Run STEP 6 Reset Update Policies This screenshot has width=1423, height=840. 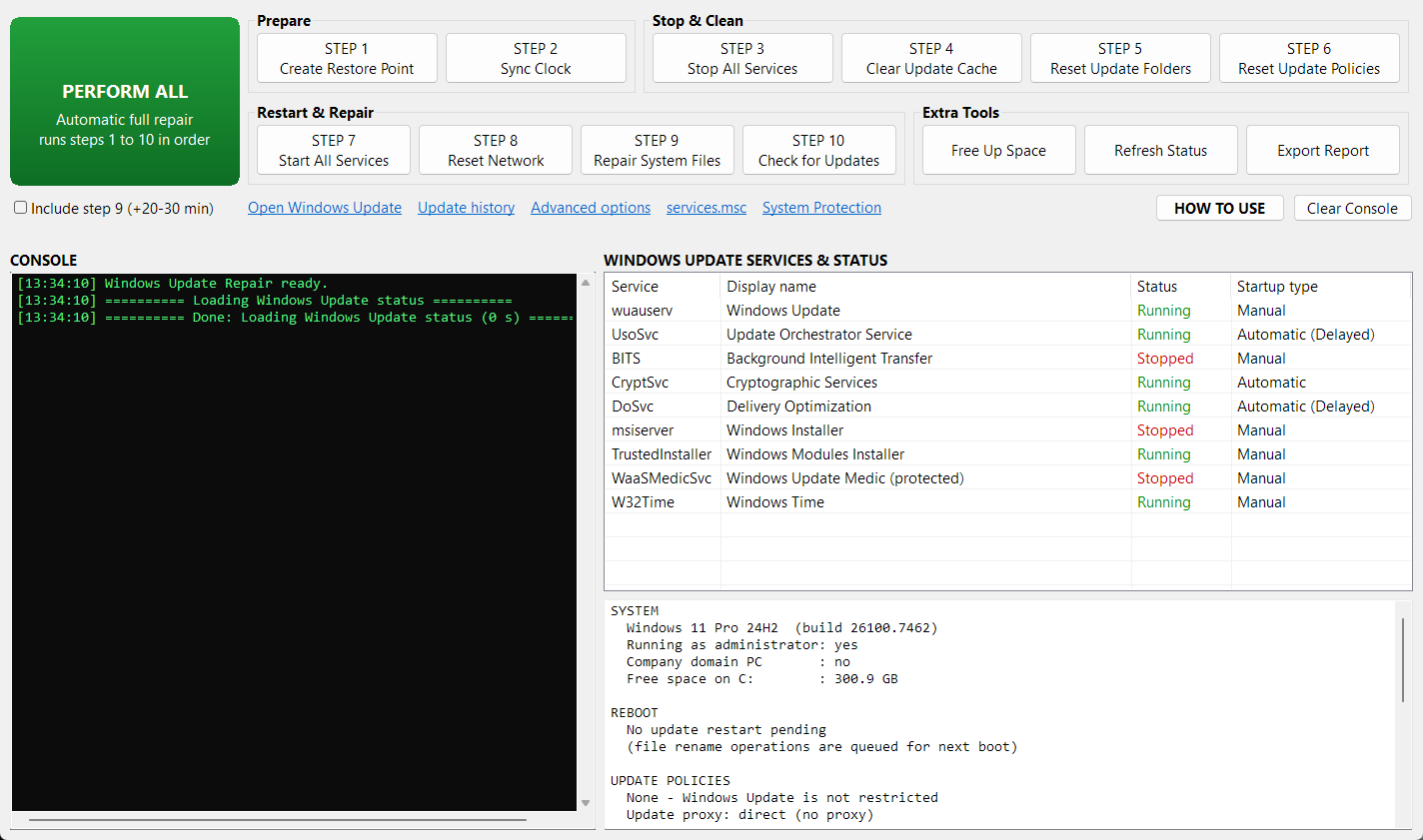tap(1309, 58)
